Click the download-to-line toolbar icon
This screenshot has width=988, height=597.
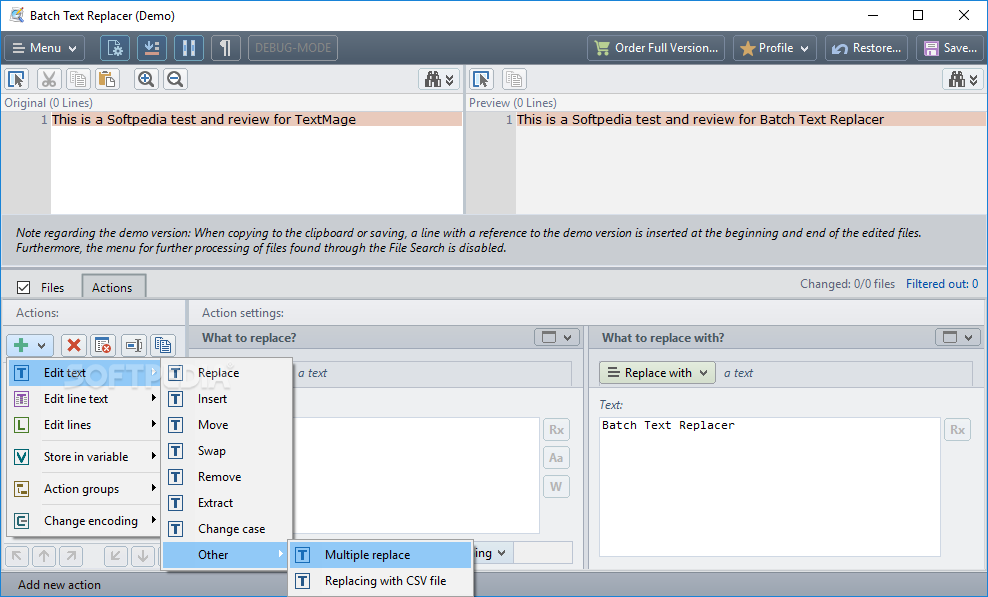point(152,48)
